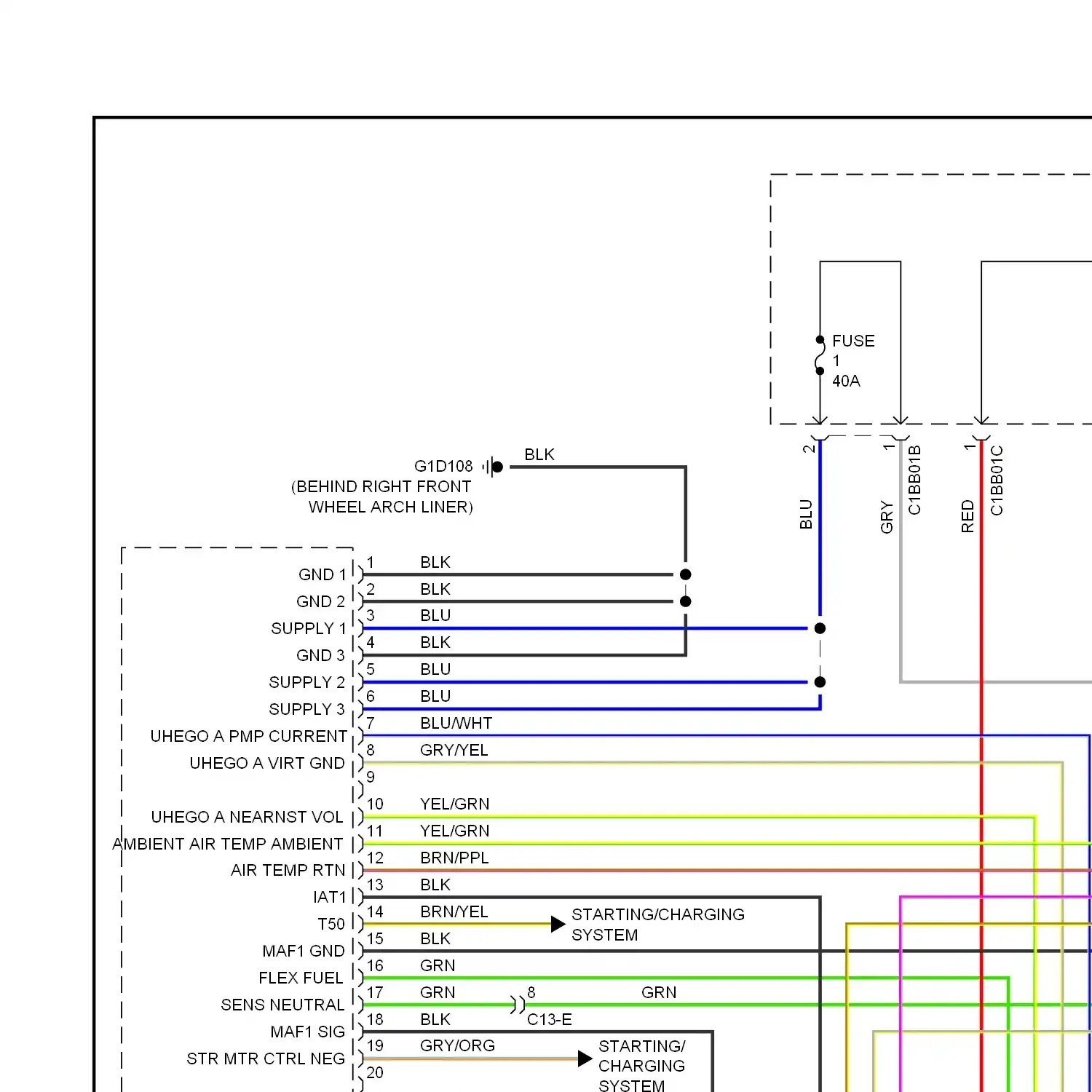Image resolution: width=1092 pixels, height=1092 pixels.
Task: Click the BLU/WHT wire color on pin 7
Action: (456, 723)
